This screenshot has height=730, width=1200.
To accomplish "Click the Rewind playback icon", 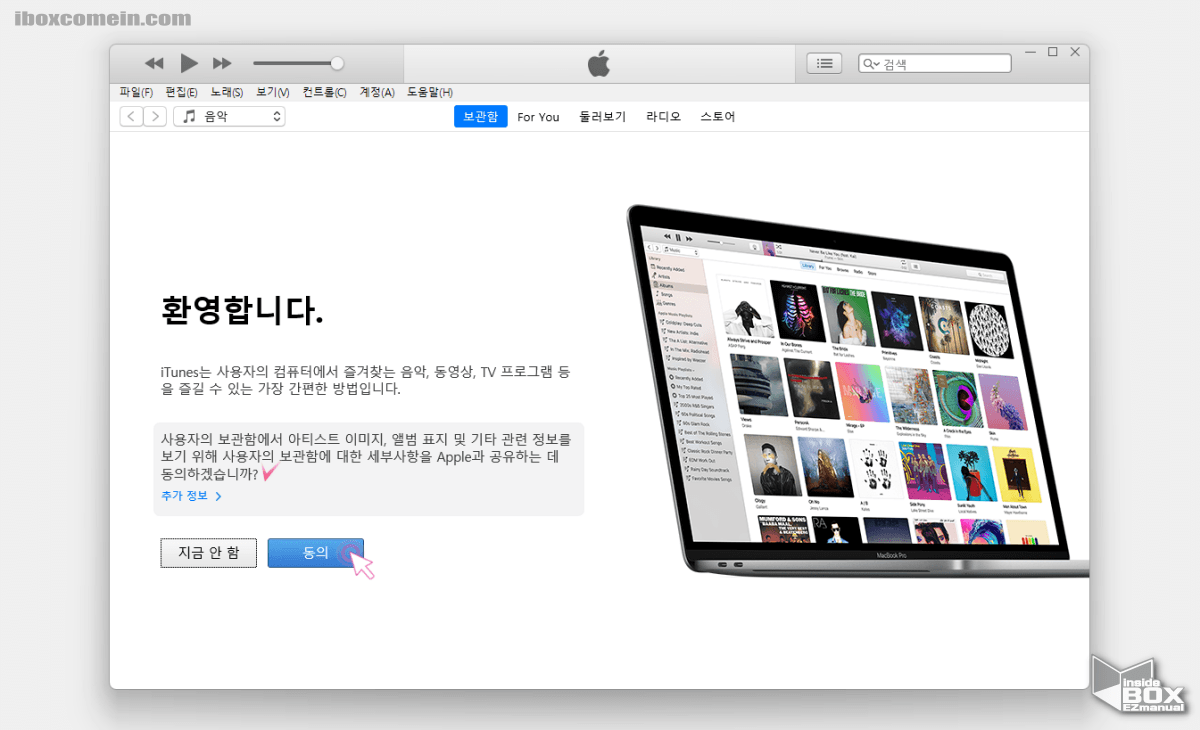I will [x=153, y=62].
